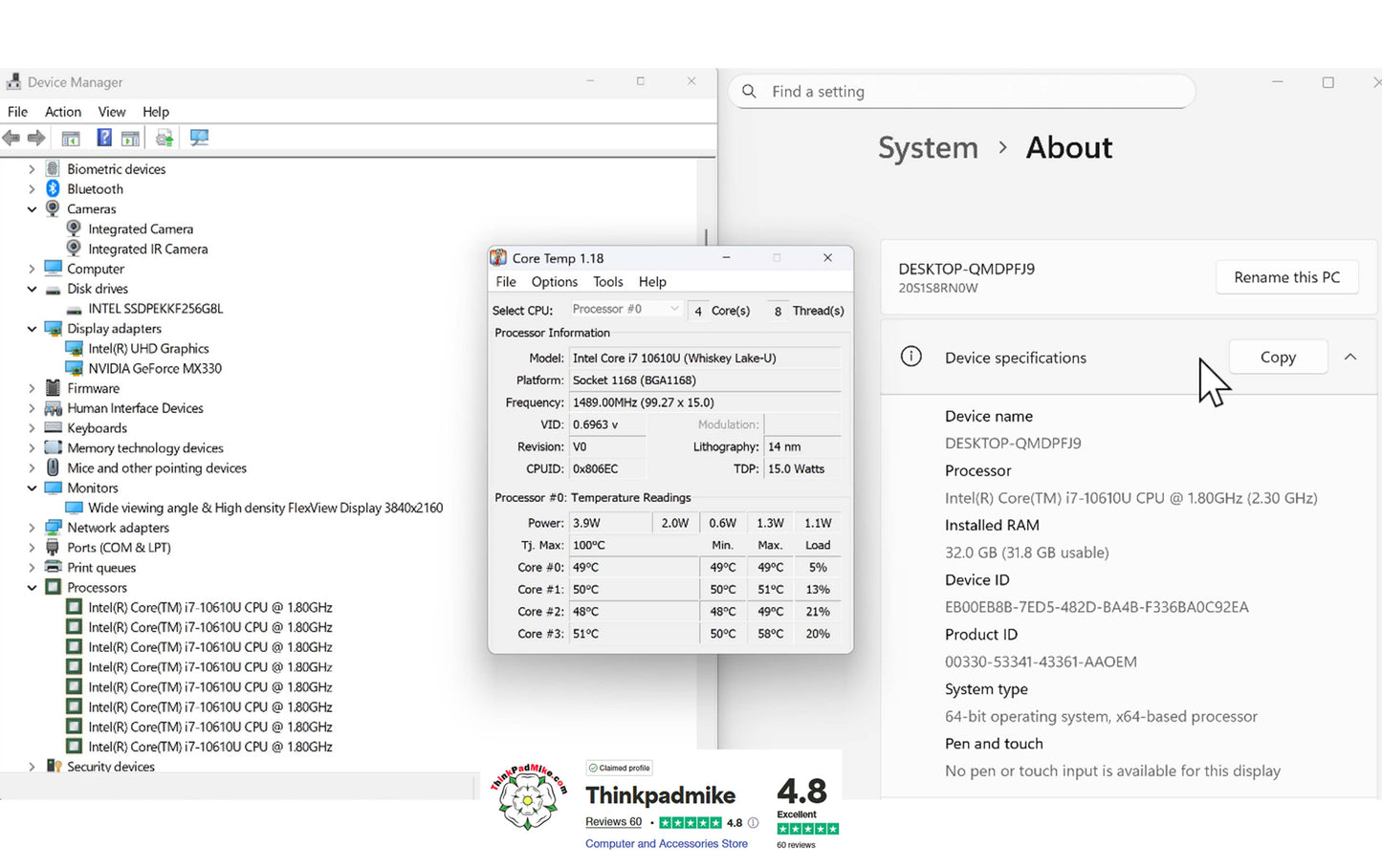This screenshot has height=868, width=1382.
Task: Select Intel(R) UHD Graphics adapter
Action: pyautogui.click(x=148, y=349)
